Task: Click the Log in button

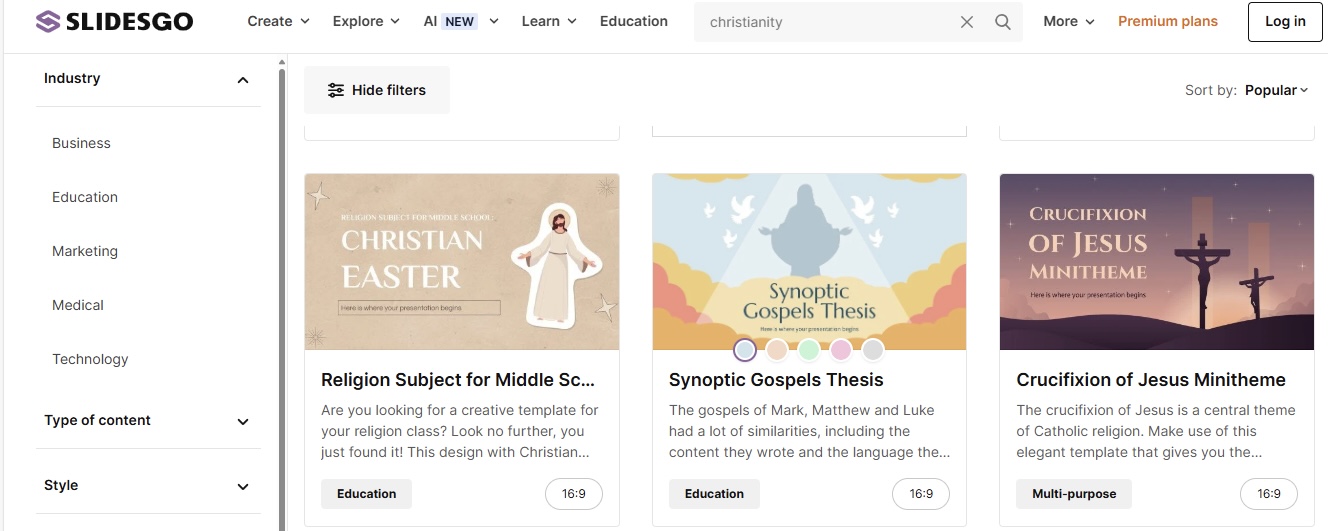Action: [1285, 22]
